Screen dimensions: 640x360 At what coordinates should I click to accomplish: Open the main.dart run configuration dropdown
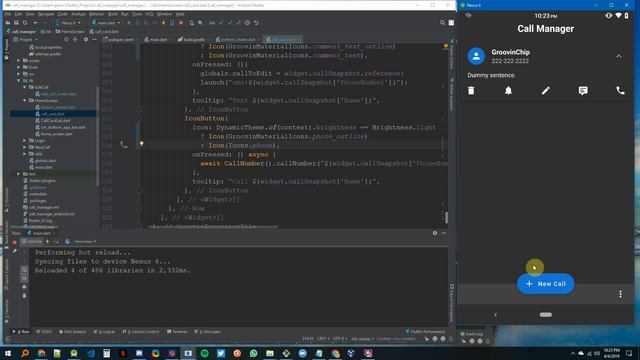coord(106,23)
